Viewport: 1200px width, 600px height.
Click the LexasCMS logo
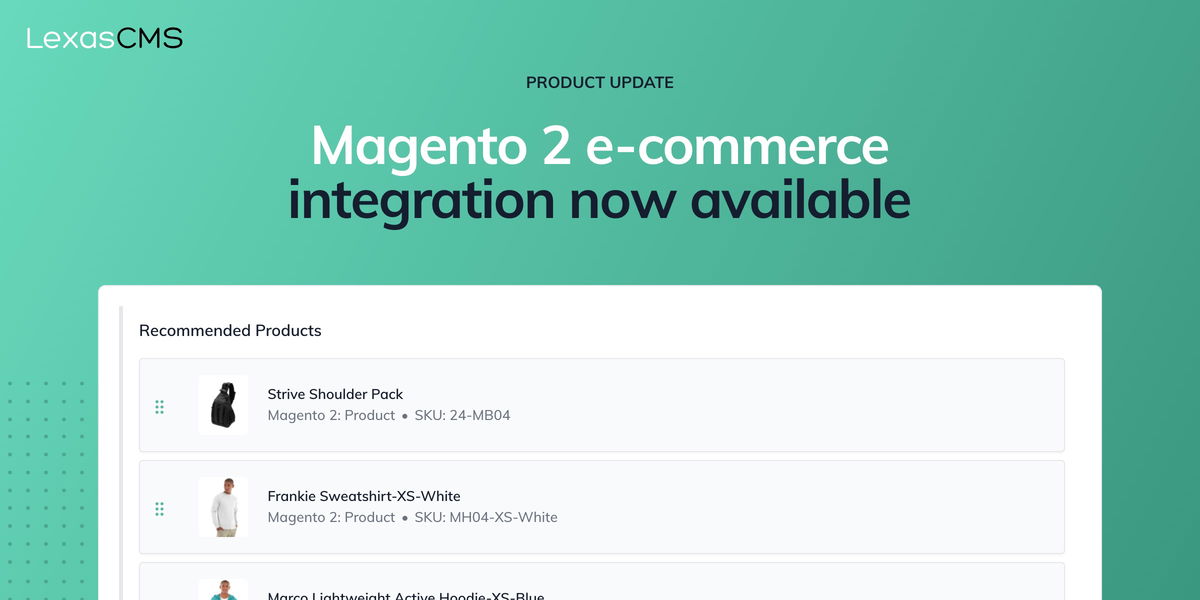(x=103, y=38)
